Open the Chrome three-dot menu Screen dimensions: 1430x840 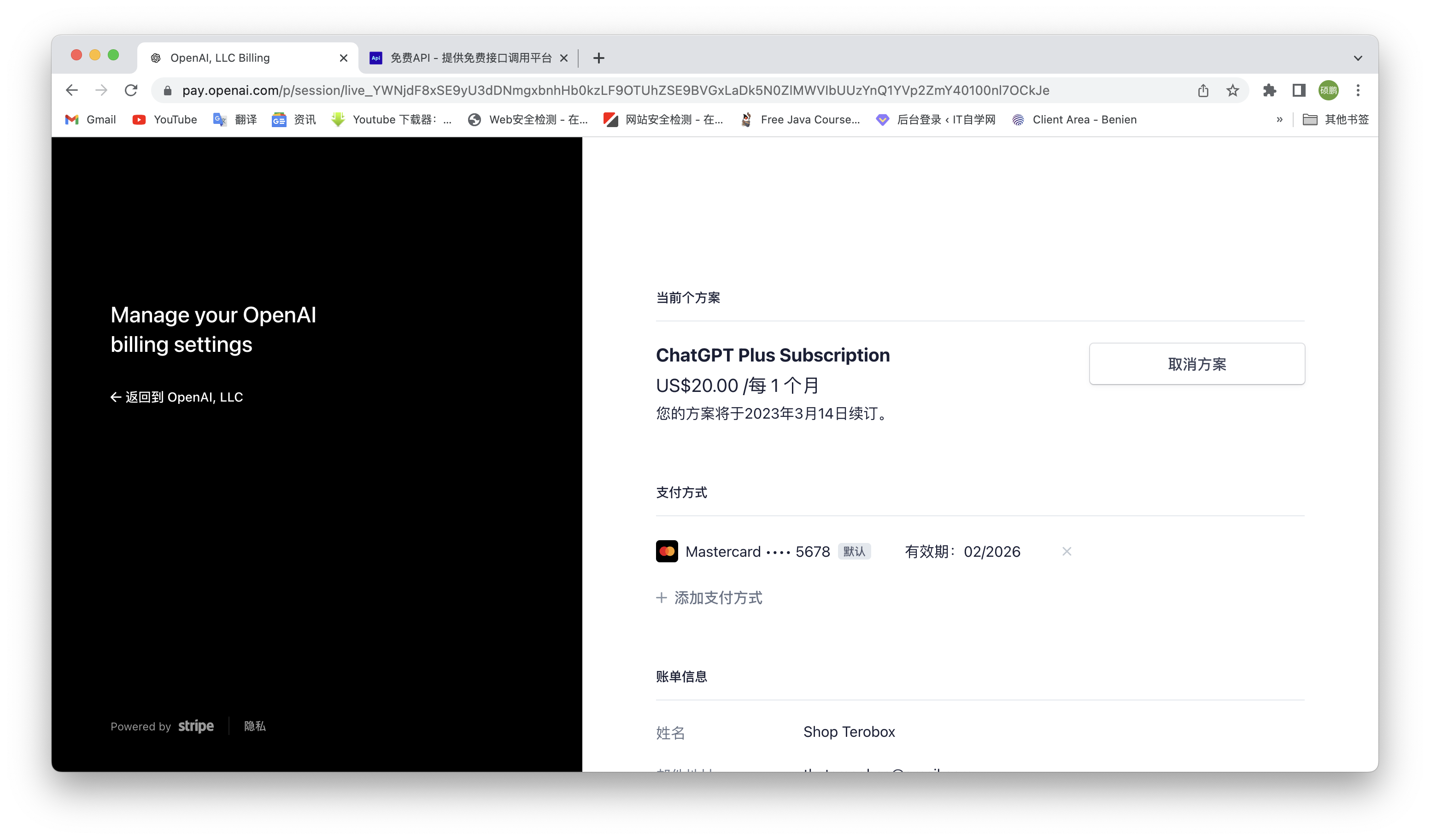coord(1358,90)
